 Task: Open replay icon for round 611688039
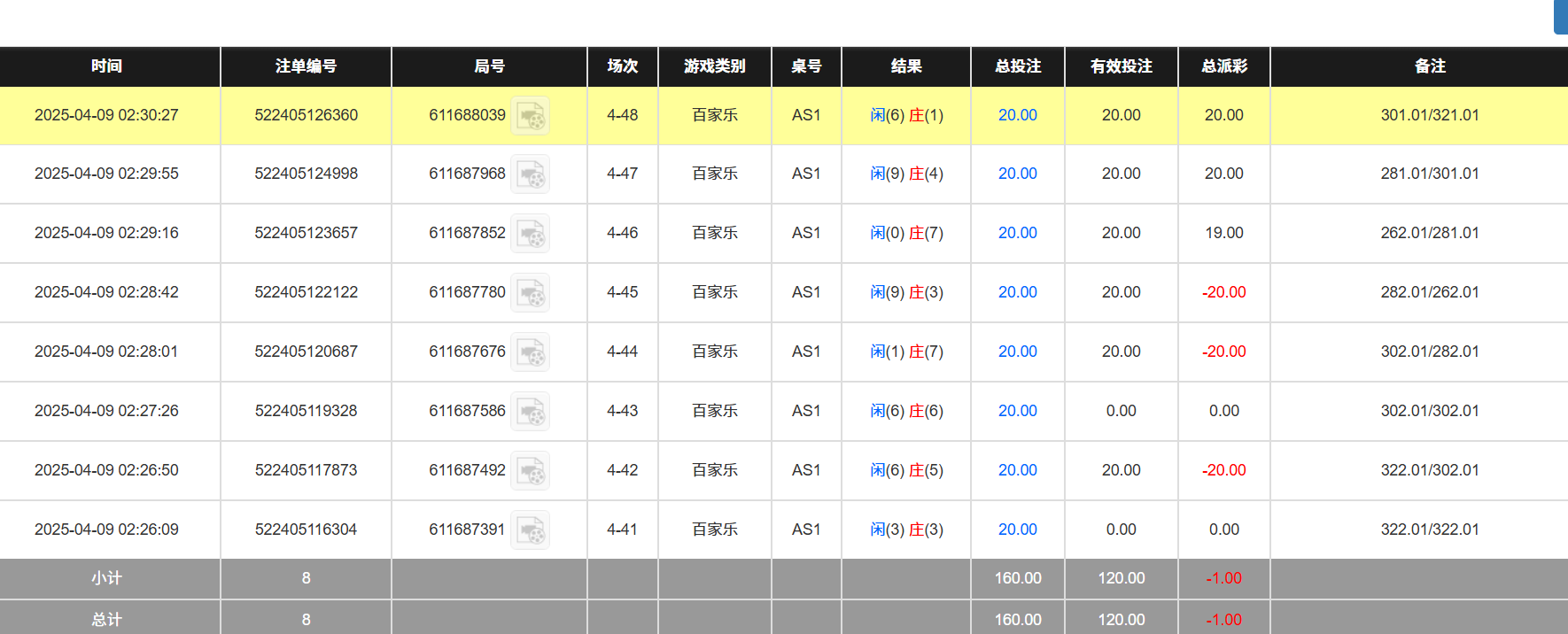click(x=530, y=116)
